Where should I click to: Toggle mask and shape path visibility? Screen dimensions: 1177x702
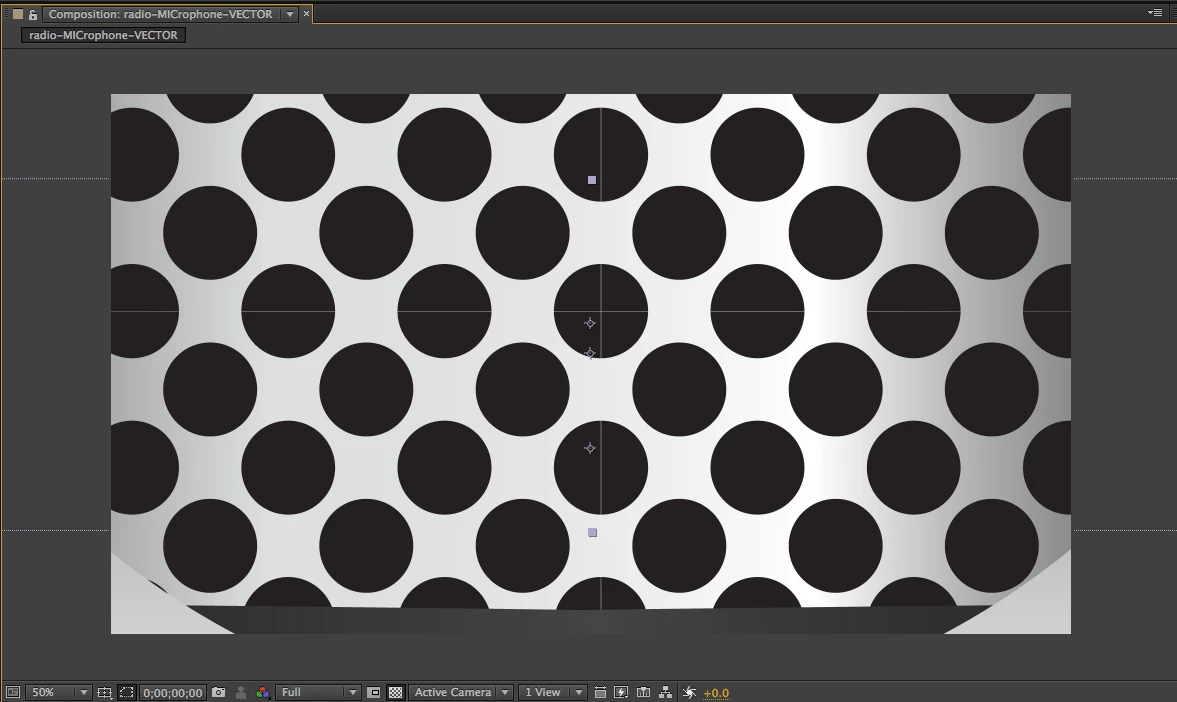click(127, 692)
